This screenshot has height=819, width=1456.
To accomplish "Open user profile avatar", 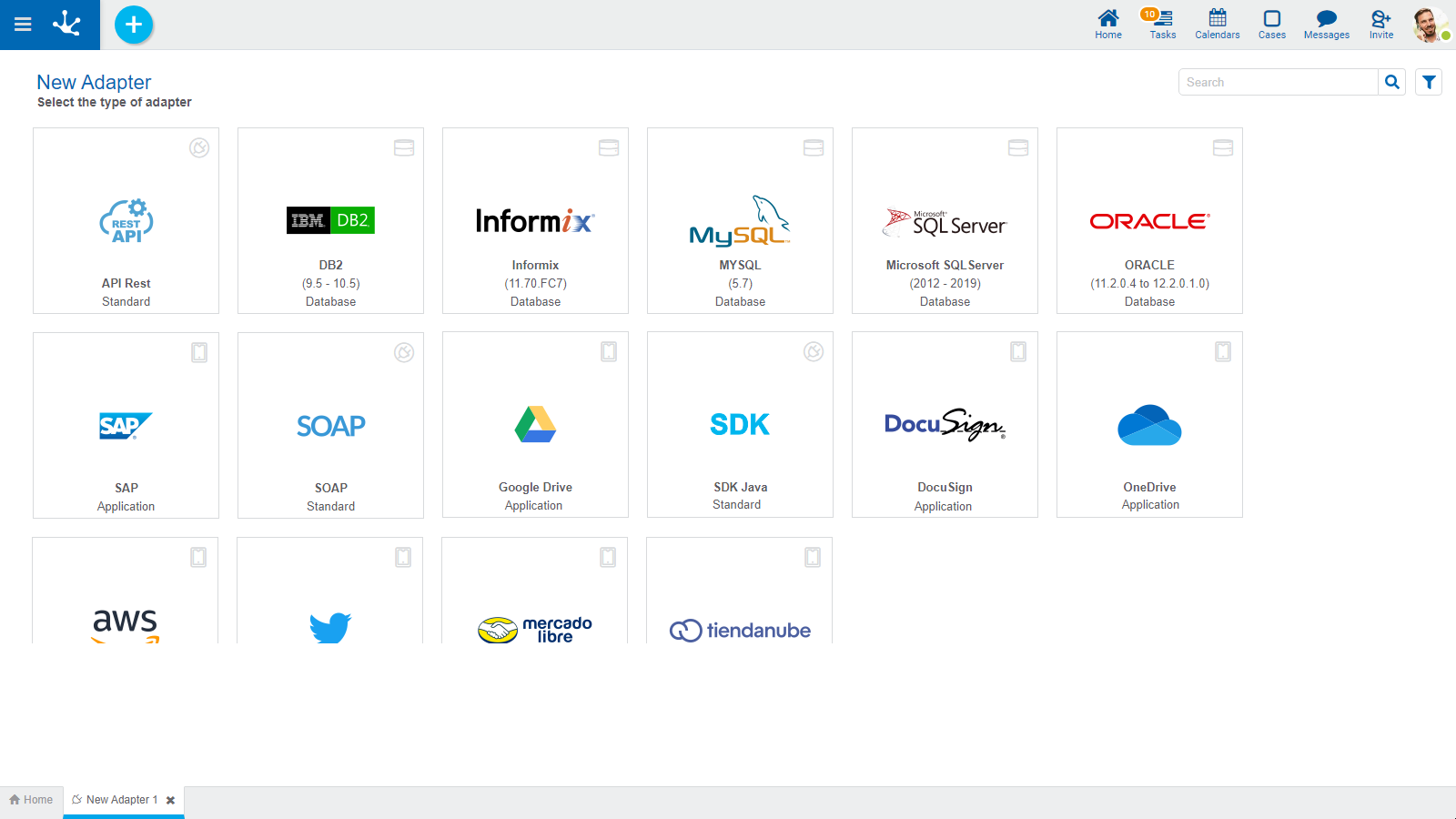I will (x=1431, y=25).
